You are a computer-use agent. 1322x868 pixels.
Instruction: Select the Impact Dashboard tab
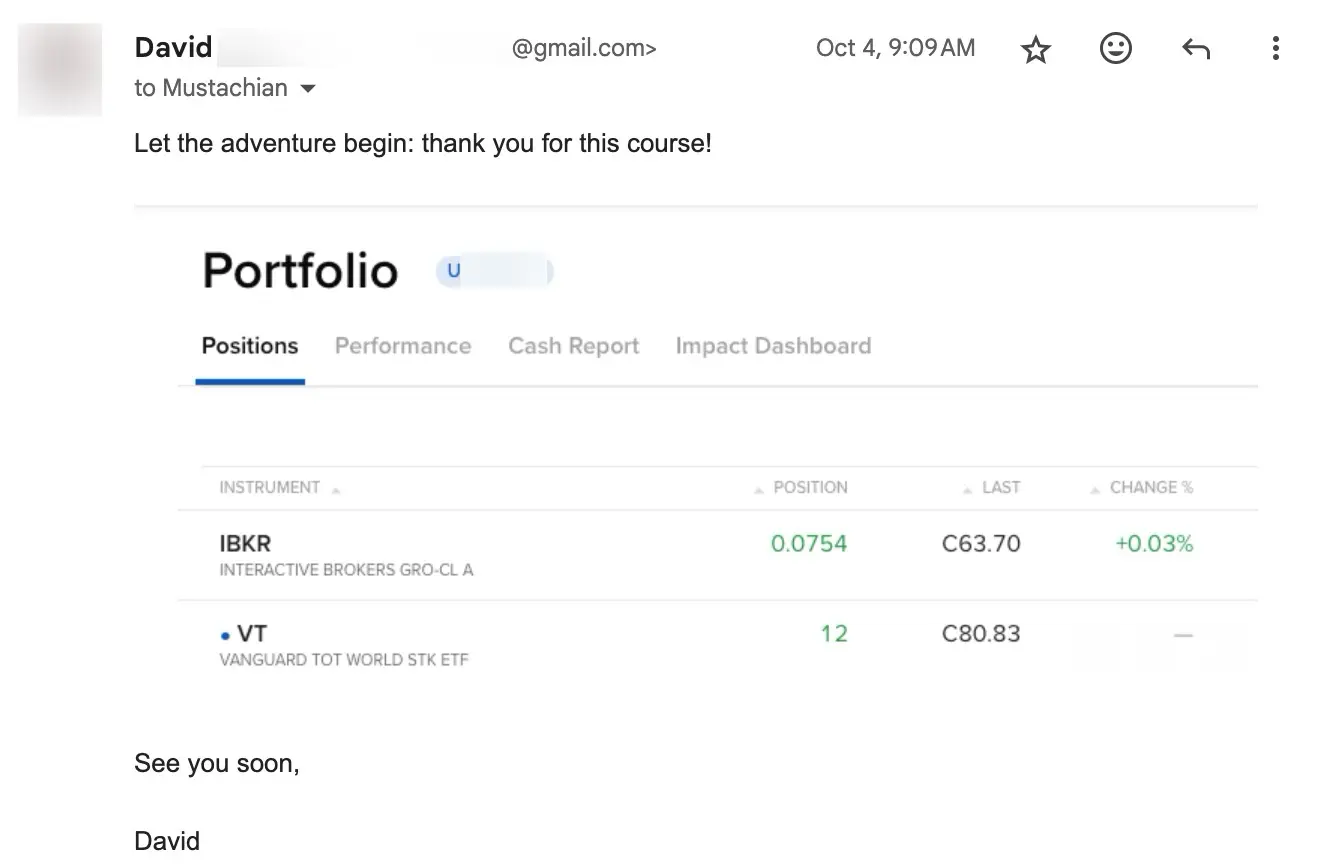tap(773, 346)
